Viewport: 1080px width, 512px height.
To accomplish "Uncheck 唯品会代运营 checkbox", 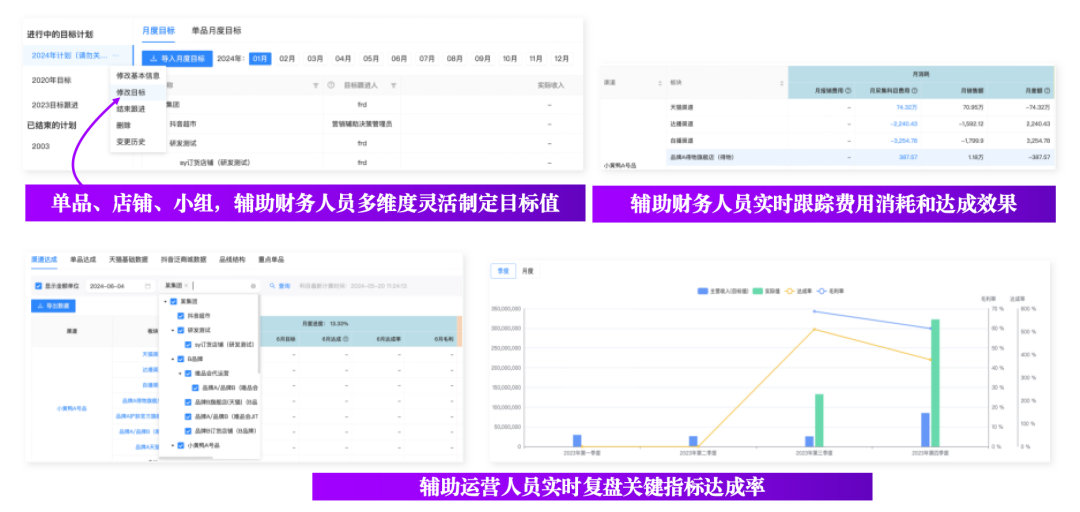I will point(188,373).
